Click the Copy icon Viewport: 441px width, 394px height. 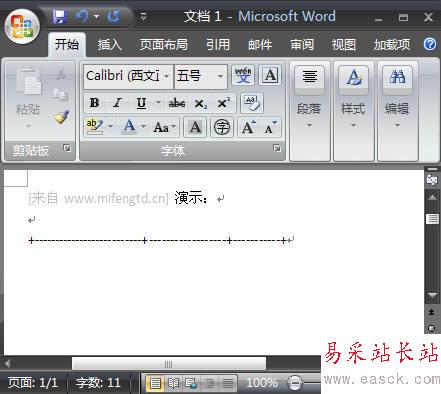tap(61, 94)
